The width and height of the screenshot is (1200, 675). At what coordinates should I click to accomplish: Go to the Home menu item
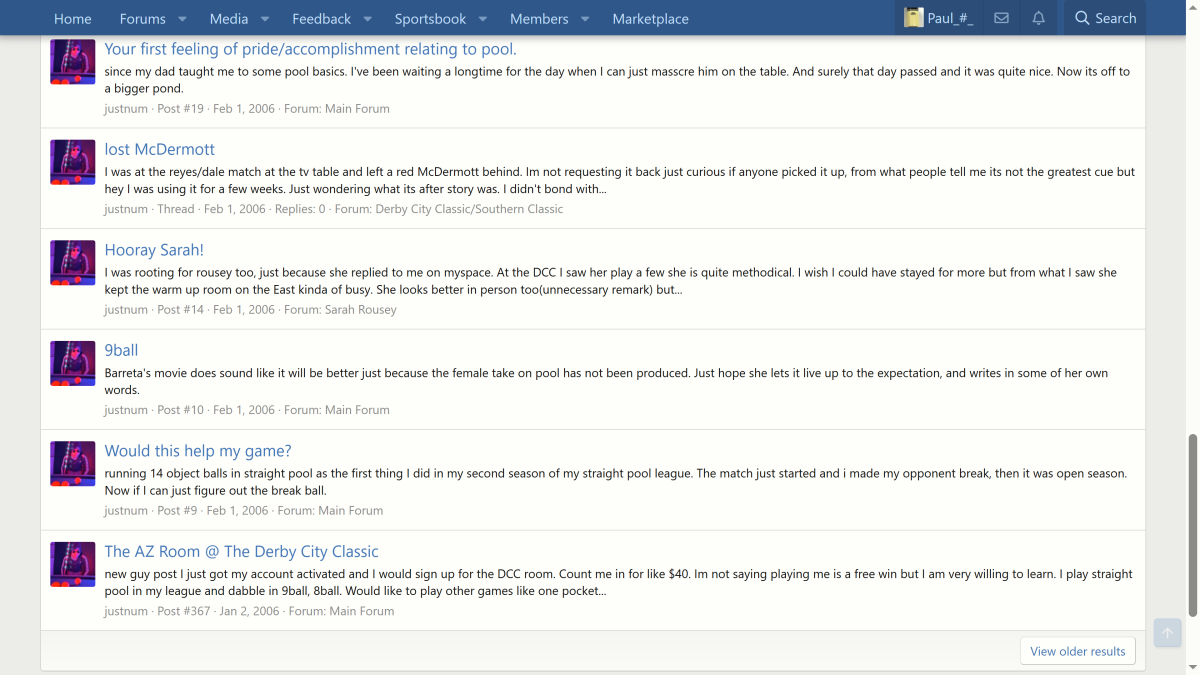tap(73, 19)
